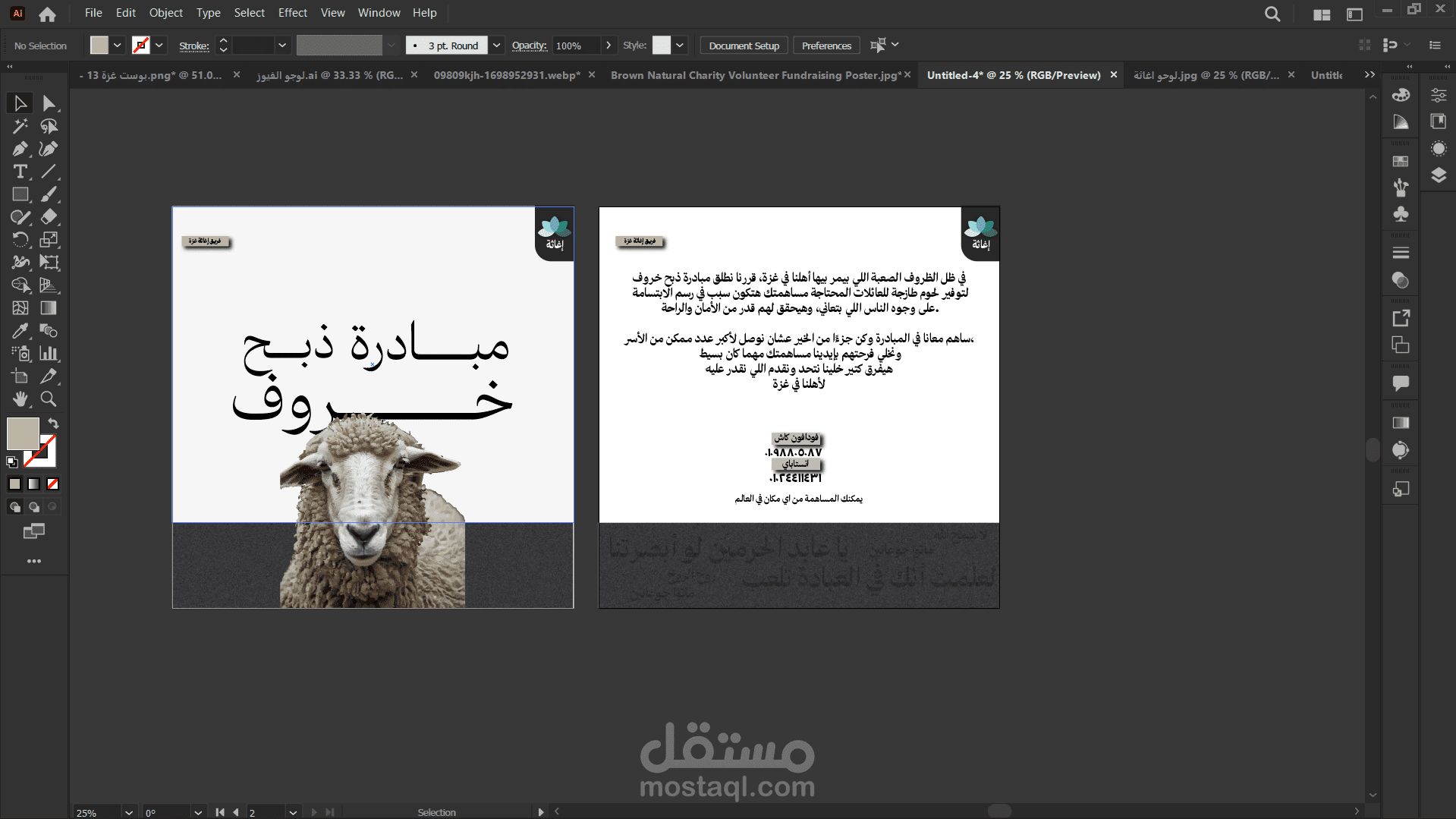Click the Document Setup button
The width and height of the screenshot is (1456, 819).
744,46
